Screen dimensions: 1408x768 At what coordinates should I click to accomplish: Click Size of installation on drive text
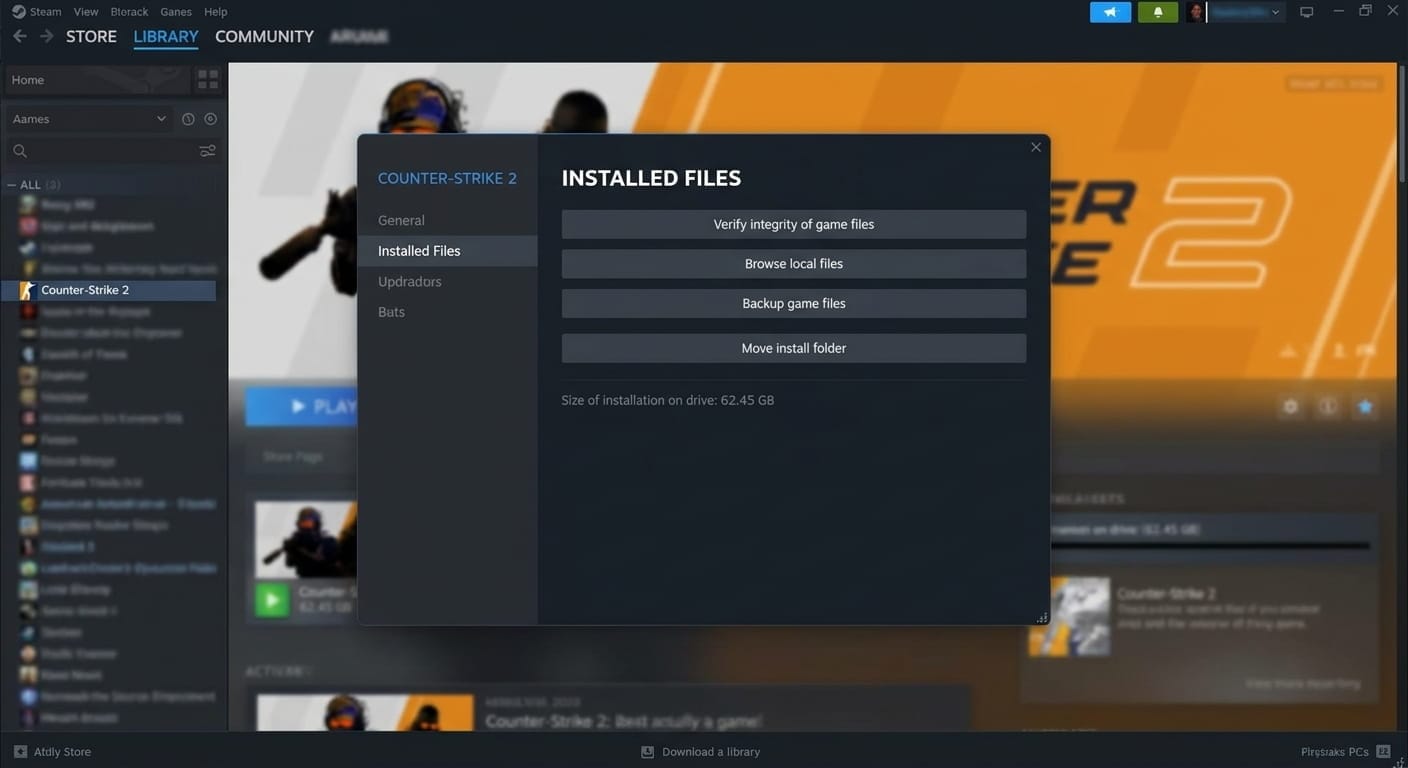pos(668,400)
